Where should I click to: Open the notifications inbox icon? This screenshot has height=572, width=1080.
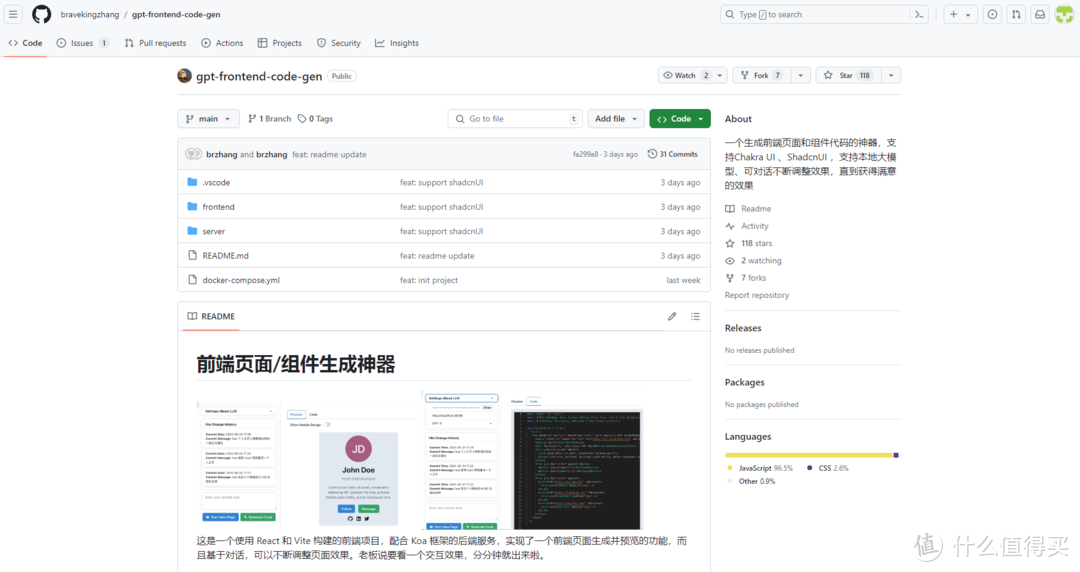(1040, 14)
